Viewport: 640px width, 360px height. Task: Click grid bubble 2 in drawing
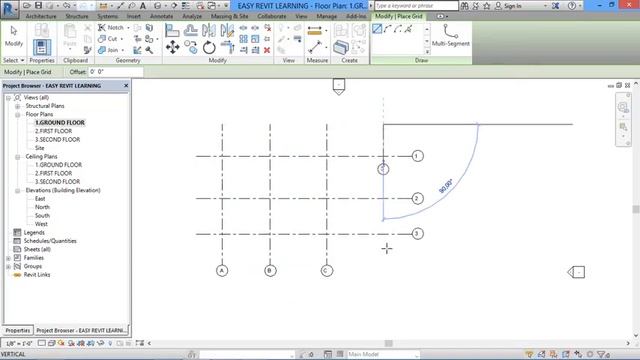tap(417, 199)
